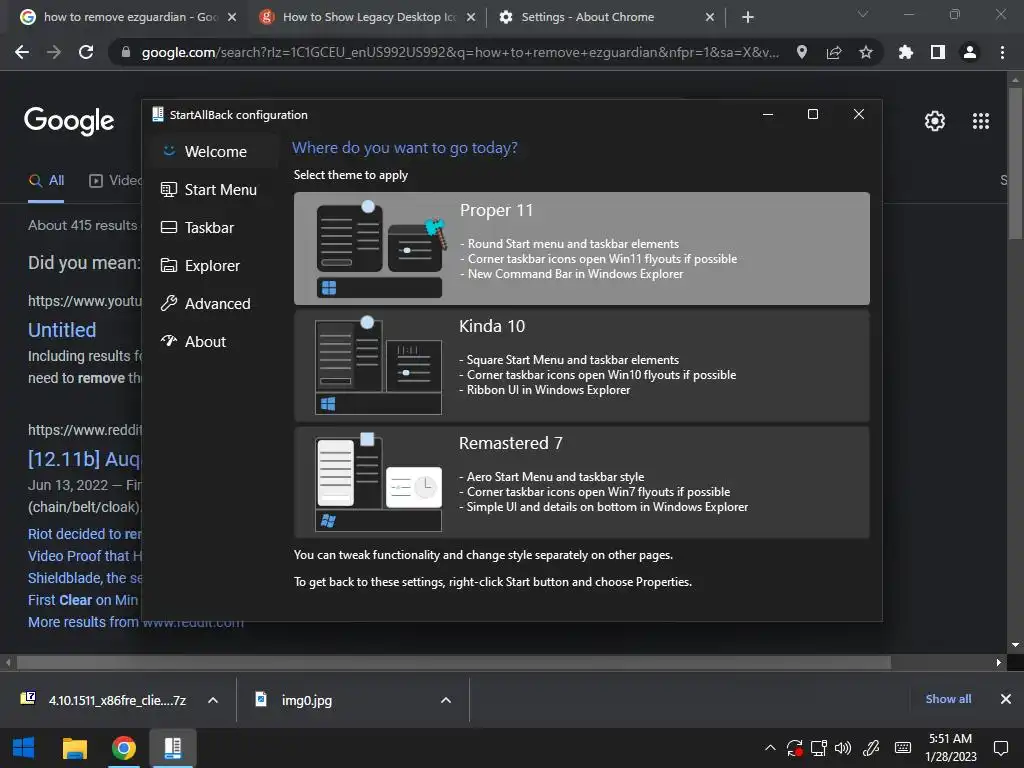The image size is (1024, 768).
Task: Open the volume control in system tray
Action: point(843,748)
